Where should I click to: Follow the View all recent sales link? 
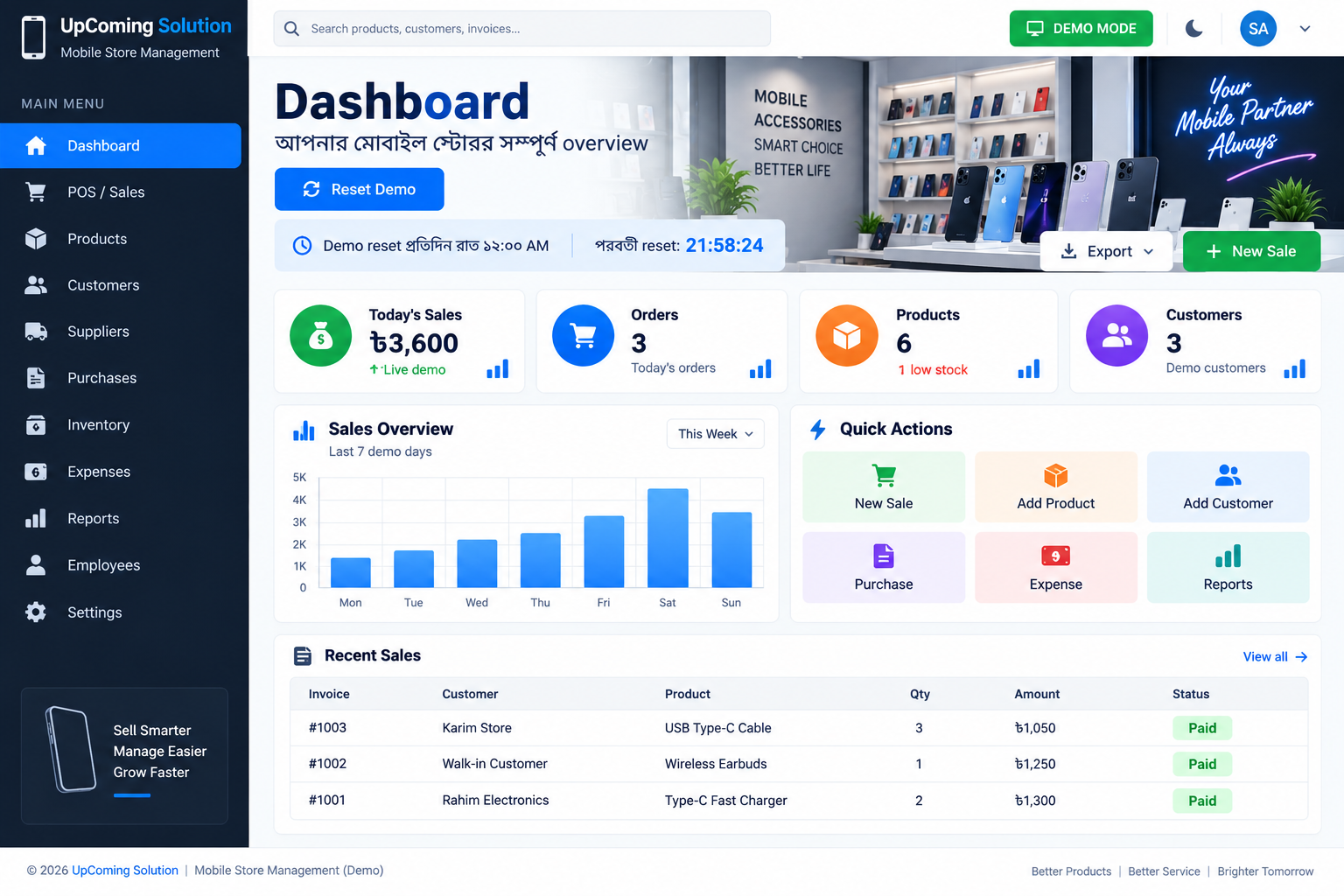click(x=1275, y=657)
